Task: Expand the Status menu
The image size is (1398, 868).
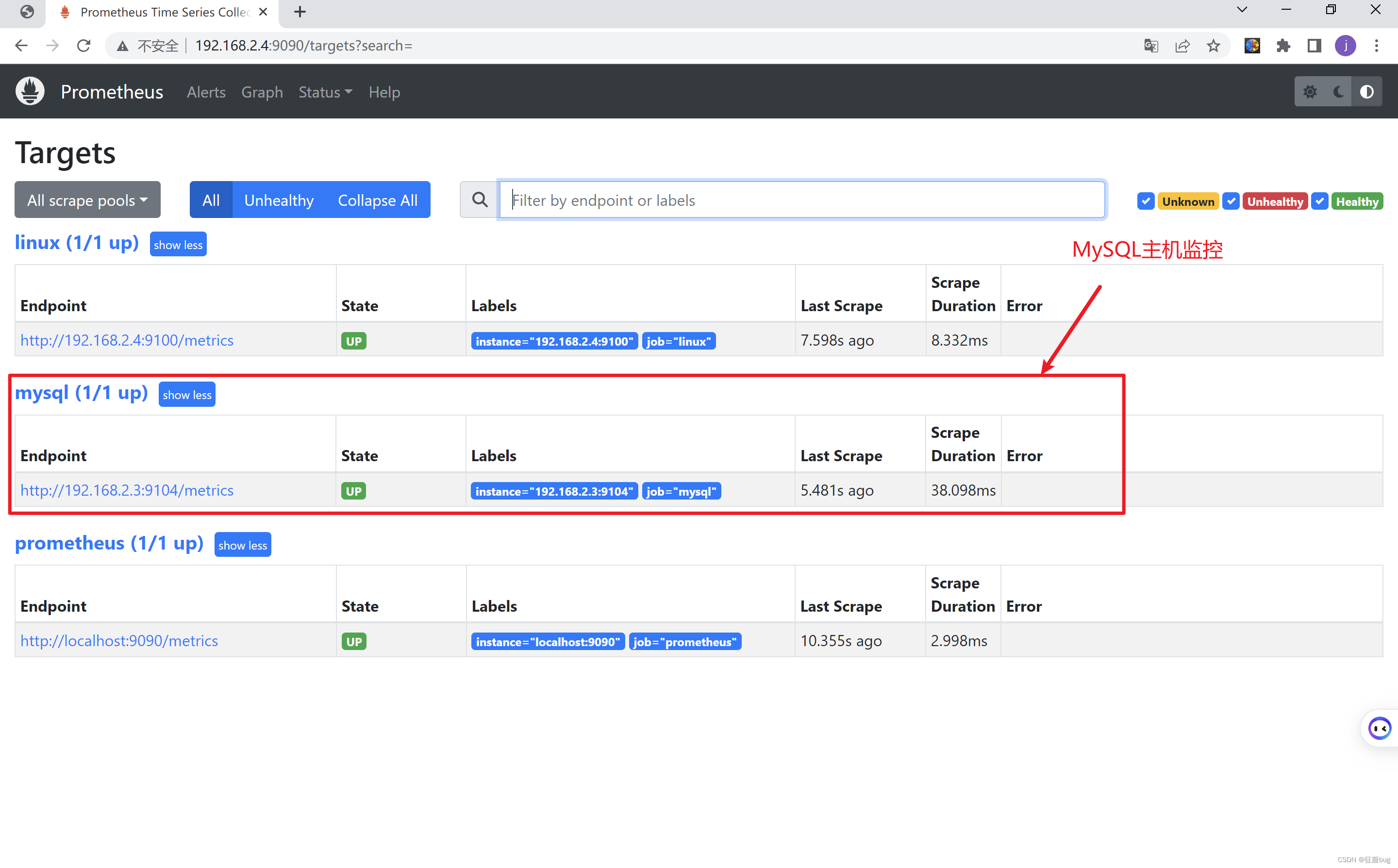Action: 325,92
